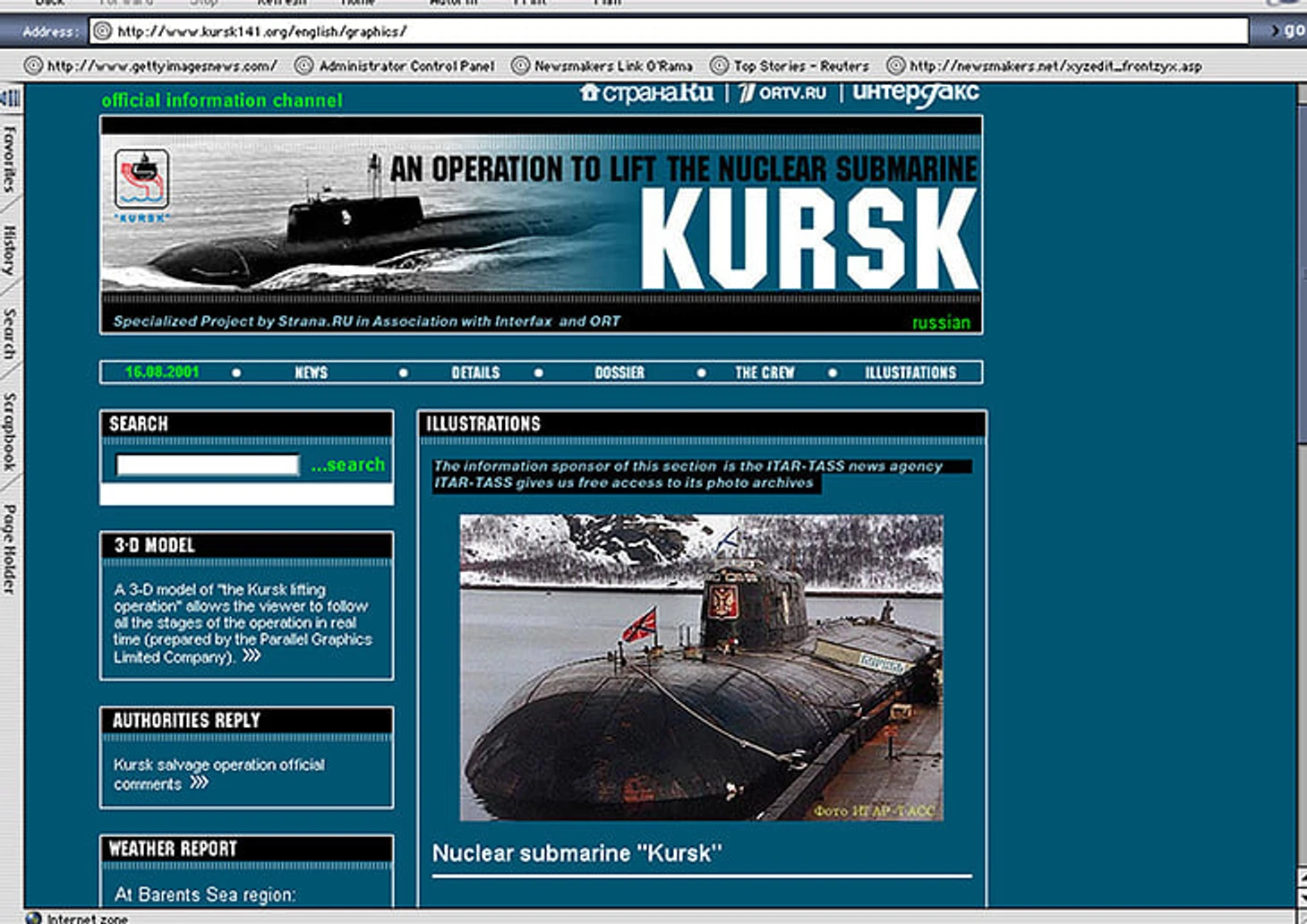
Task: Open the ILLUSTRATIONS navigation item
Action: click(910, 372)
